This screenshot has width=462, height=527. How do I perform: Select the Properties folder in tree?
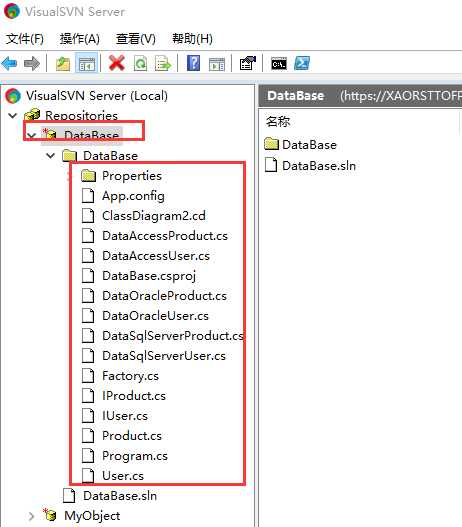[x=132, y=176]
